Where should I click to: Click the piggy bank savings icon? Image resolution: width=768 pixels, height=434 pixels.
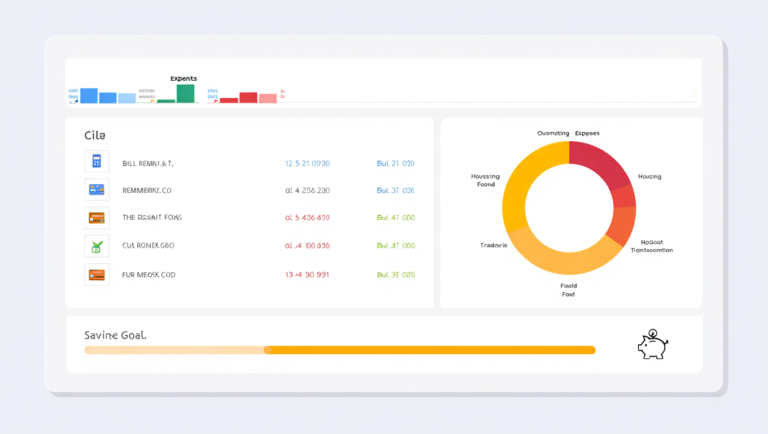pyautogui.click(x=653, y=344)
